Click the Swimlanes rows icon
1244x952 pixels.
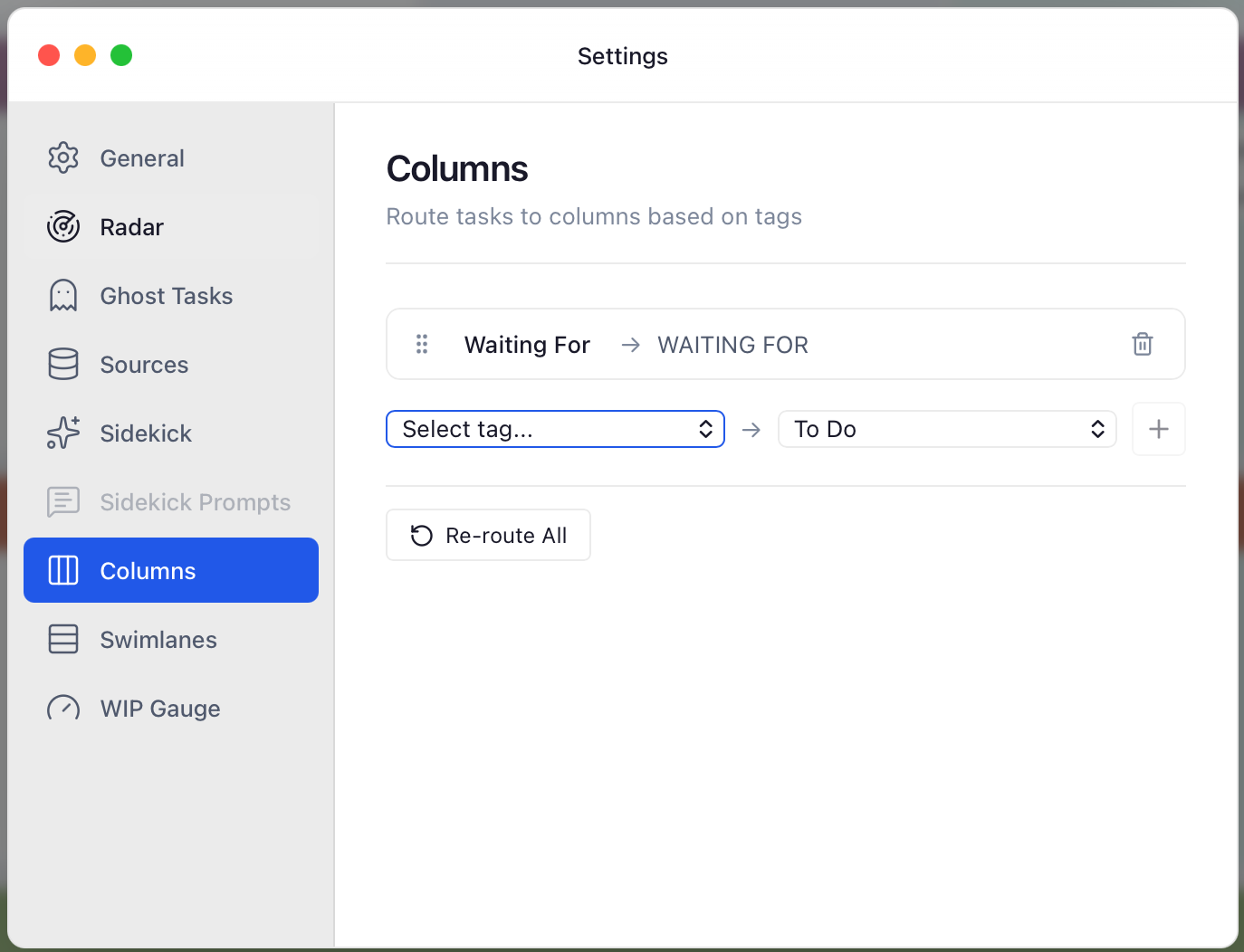click(x=63, y=640)
